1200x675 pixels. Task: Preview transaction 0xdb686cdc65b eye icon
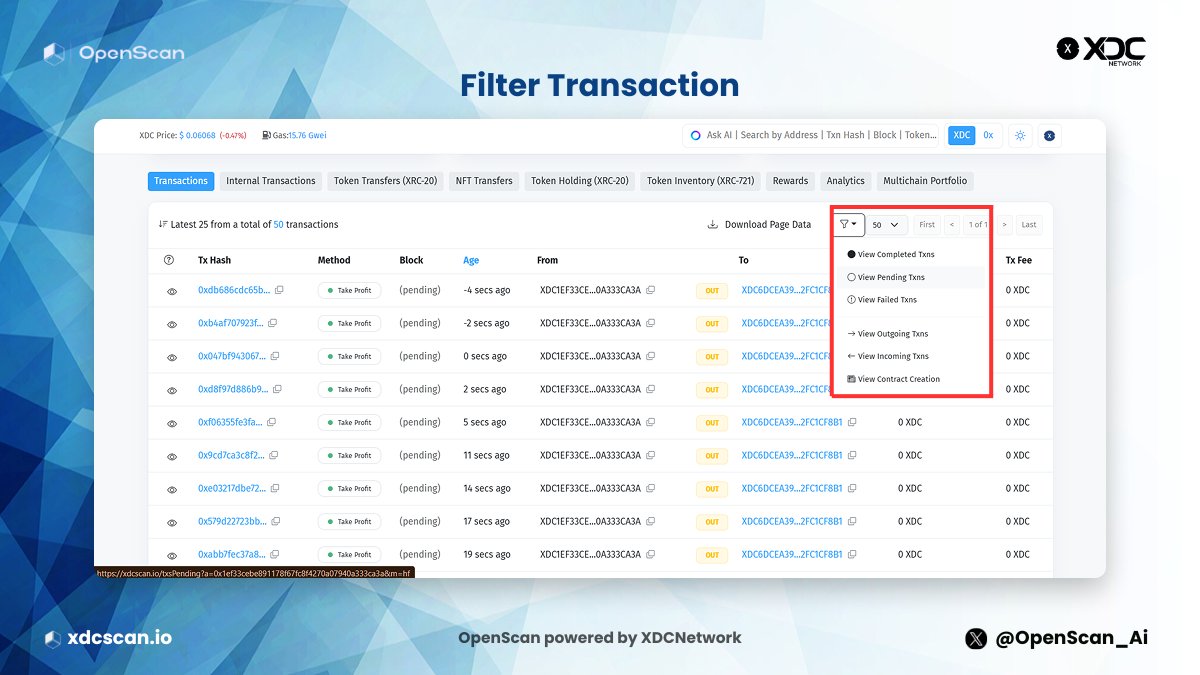pyautogui.click(x=172, y=291)
